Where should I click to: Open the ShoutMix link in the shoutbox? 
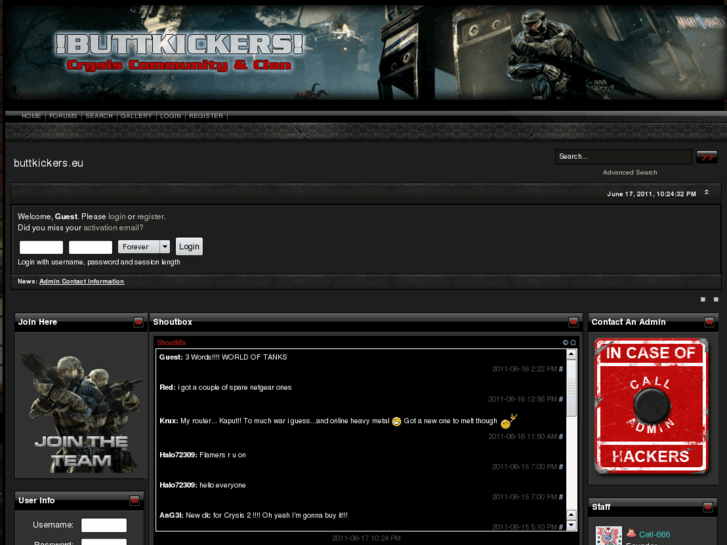pyautogui.click(x=171, y=343)
